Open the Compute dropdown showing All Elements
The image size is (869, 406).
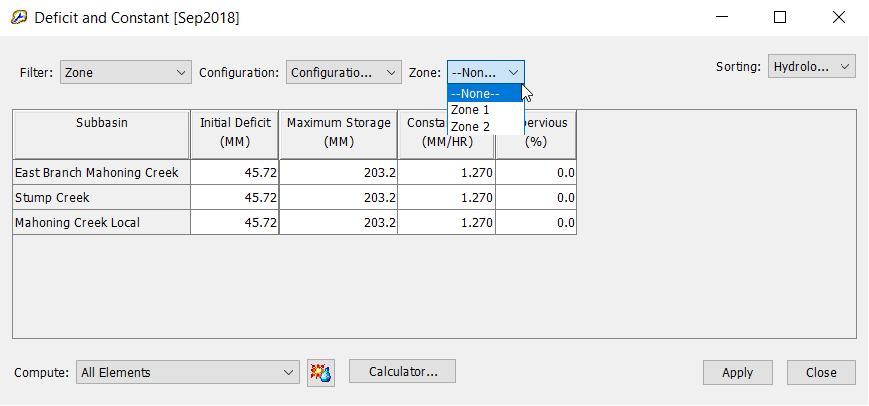pyautogui.click(x=188, y=373)
